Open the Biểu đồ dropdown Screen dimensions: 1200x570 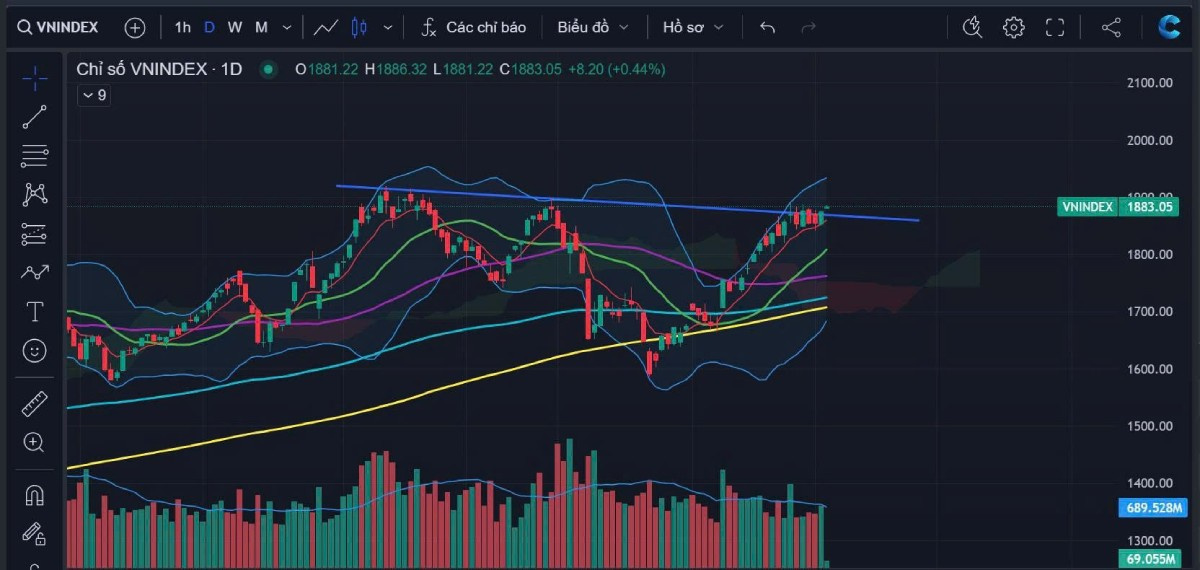[x=594, y=27]
